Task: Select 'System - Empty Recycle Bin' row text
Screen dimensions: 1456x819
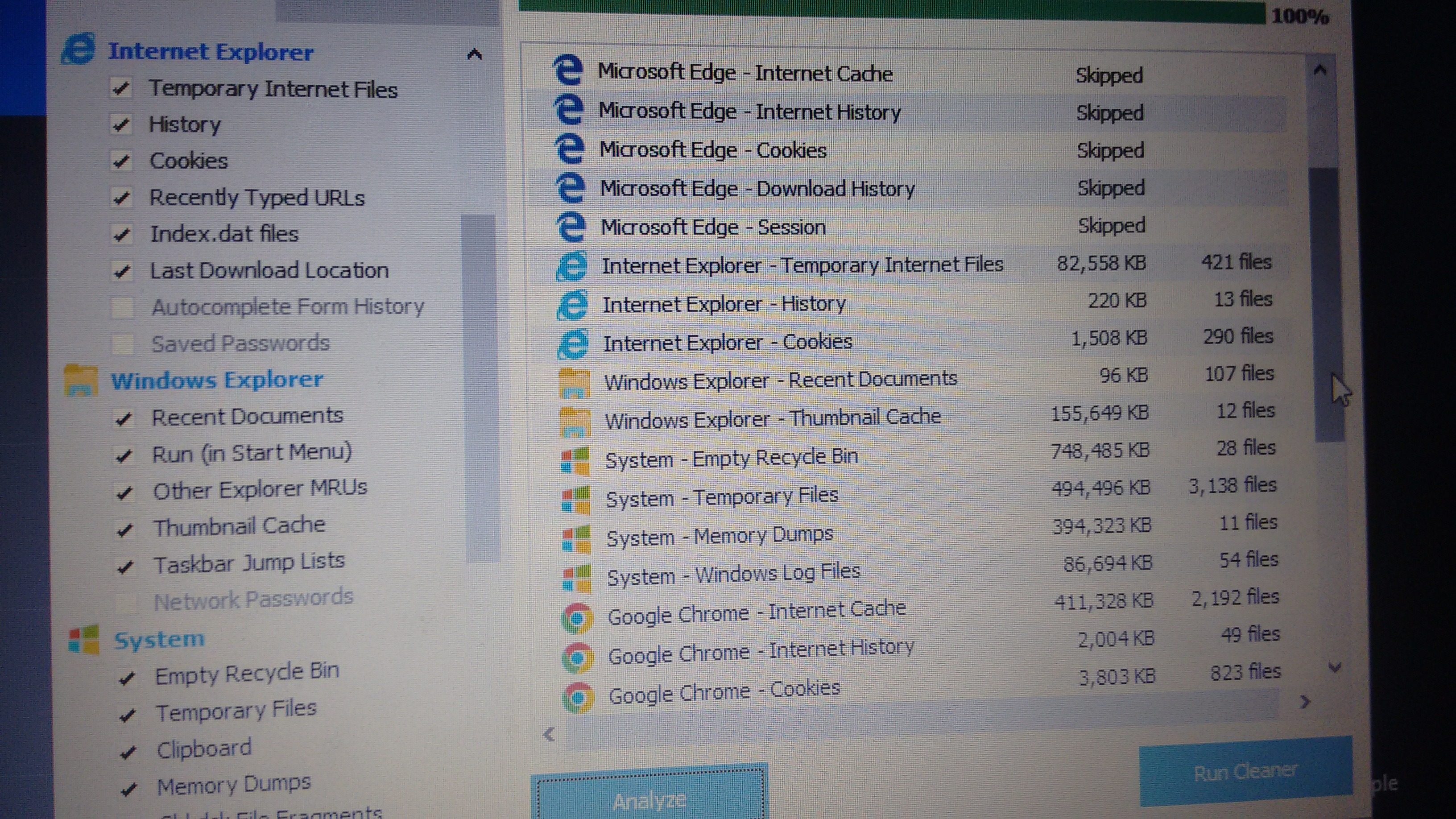Action: tap(732, 459)
